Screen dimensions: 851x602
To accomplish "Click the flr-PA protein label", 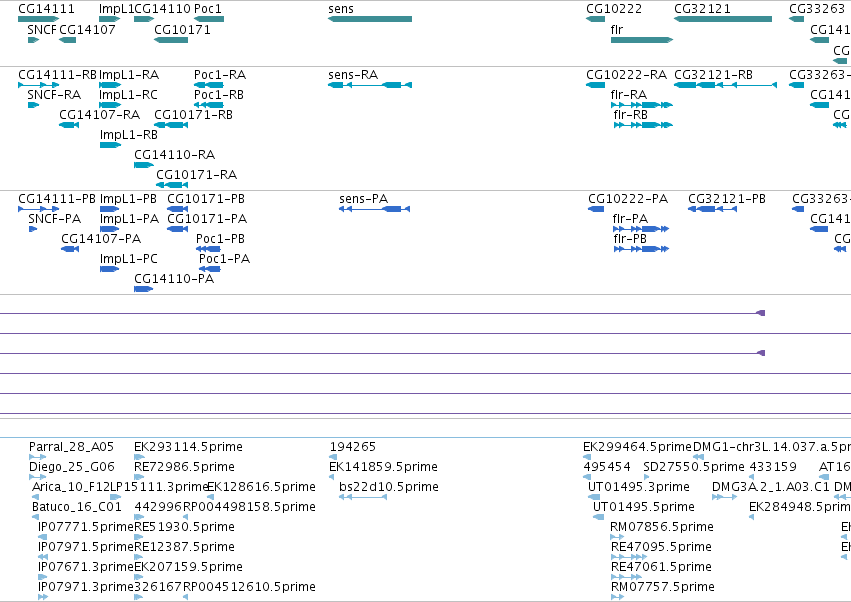I will (630, 219).
